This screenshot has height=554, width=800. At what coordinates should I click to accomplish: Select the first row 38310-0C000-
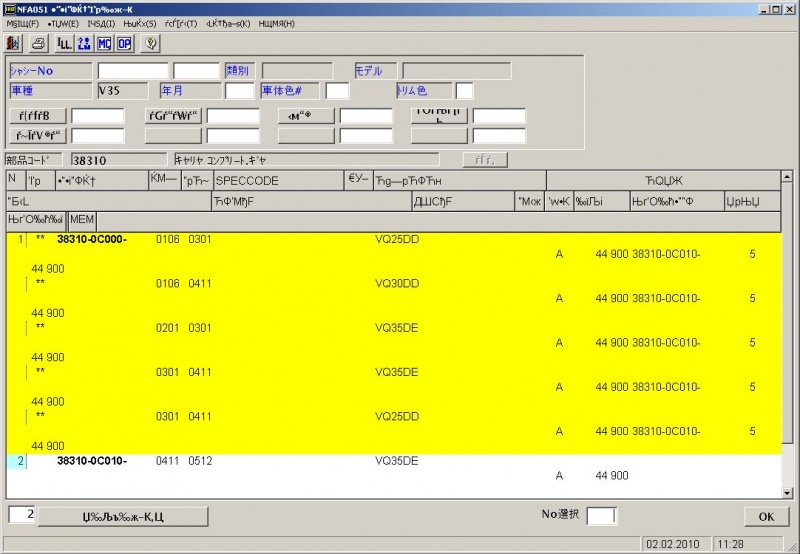pyautogui.click(x=91, y=239)
